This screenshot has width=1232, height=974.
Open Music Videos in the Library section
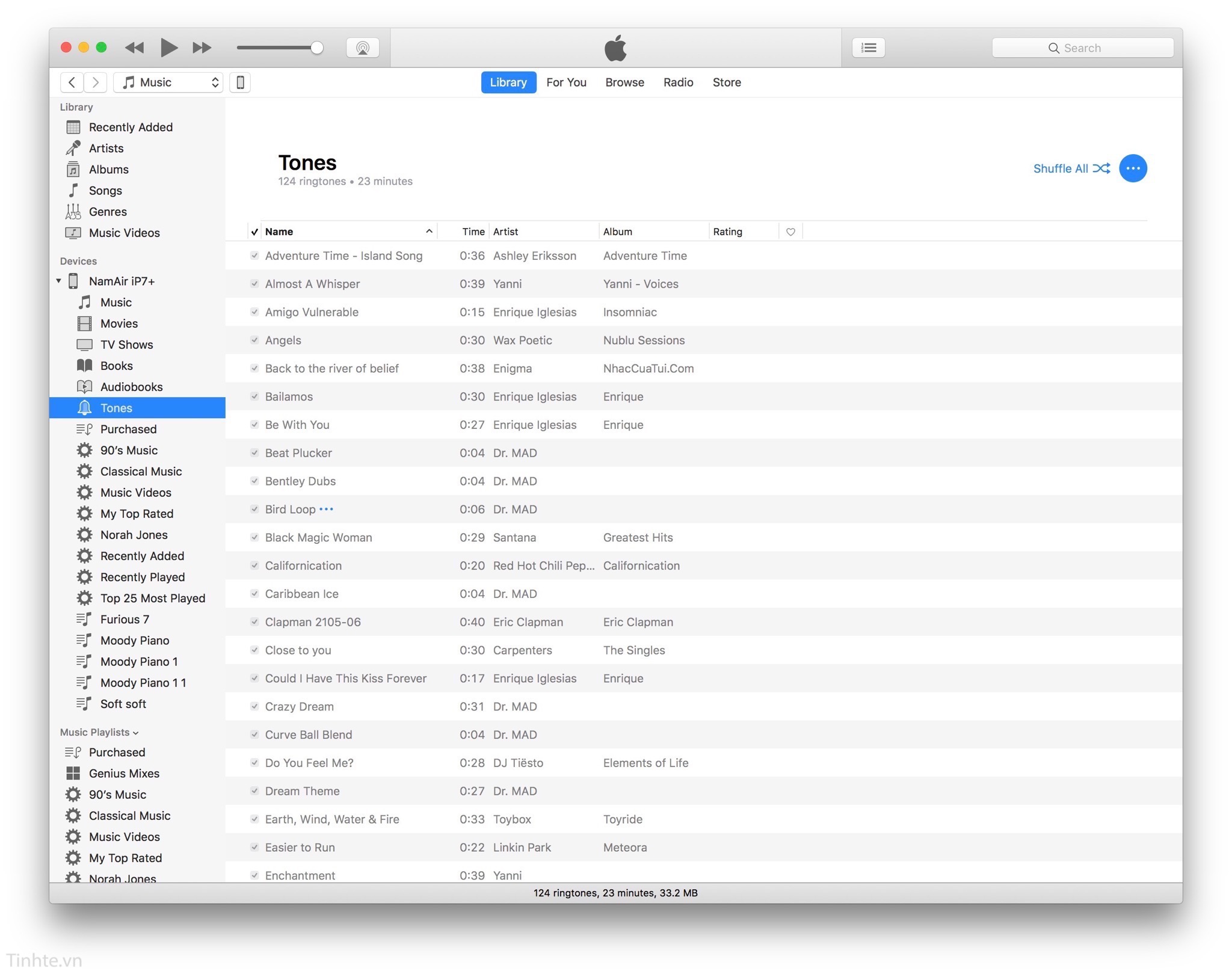(124, 233)
